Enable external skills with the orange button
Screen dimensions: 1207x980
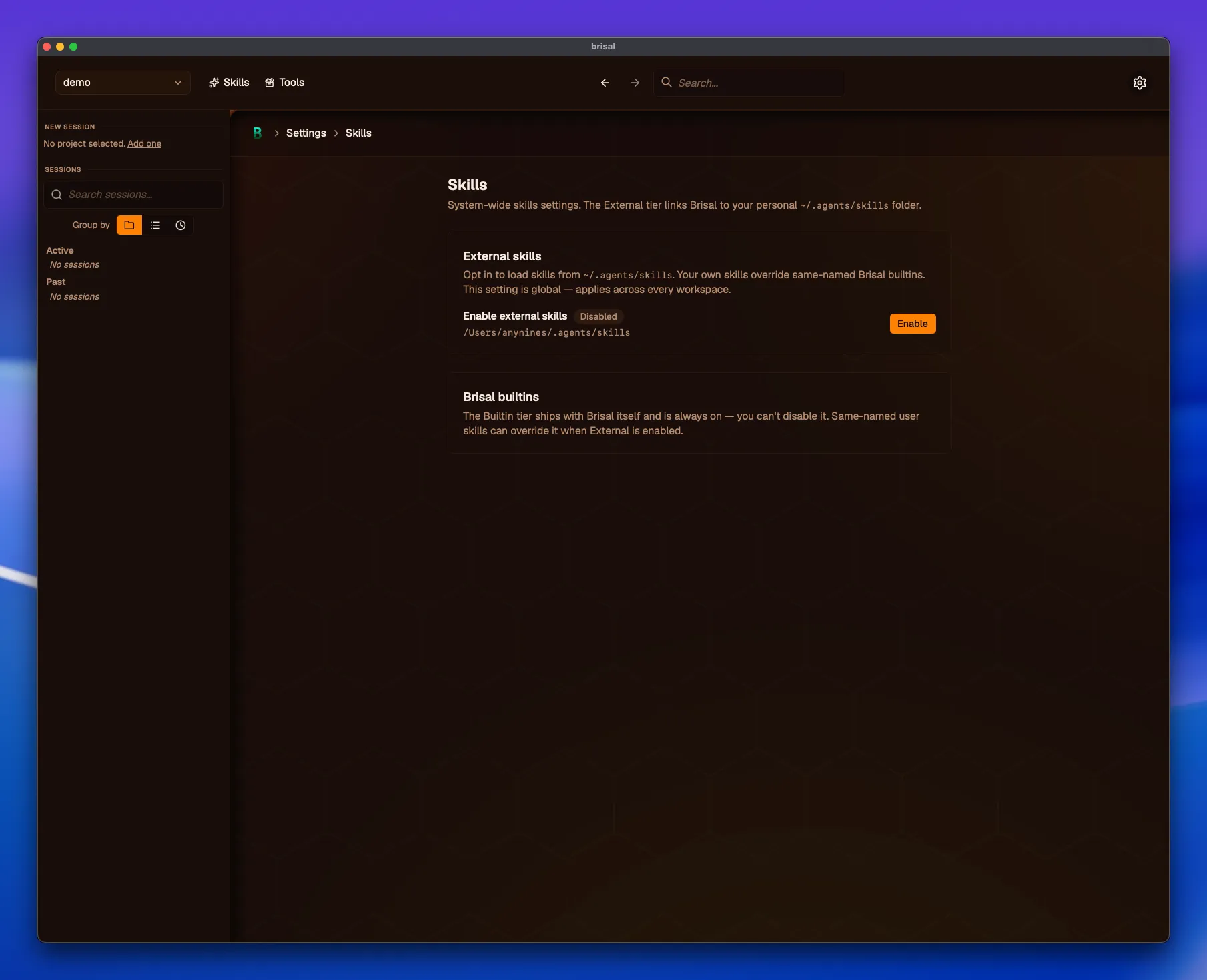pos(912,324)
